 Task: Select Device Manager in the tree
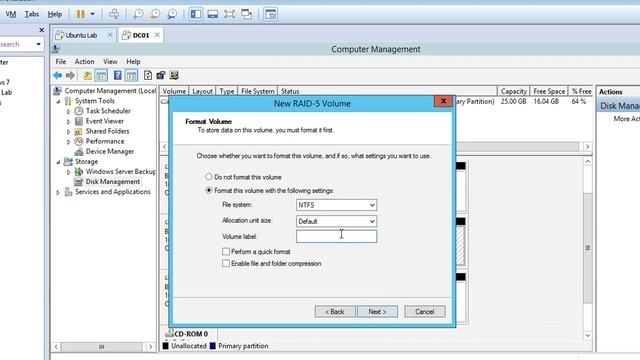(109, 151)
